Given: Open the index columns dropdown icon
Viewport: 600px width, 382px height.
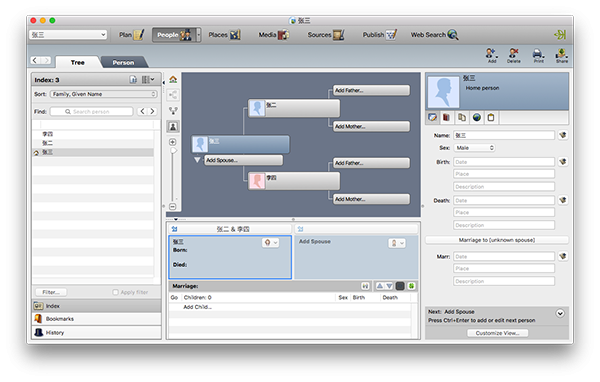Looking at the screenshot, I should click(148, 80).
